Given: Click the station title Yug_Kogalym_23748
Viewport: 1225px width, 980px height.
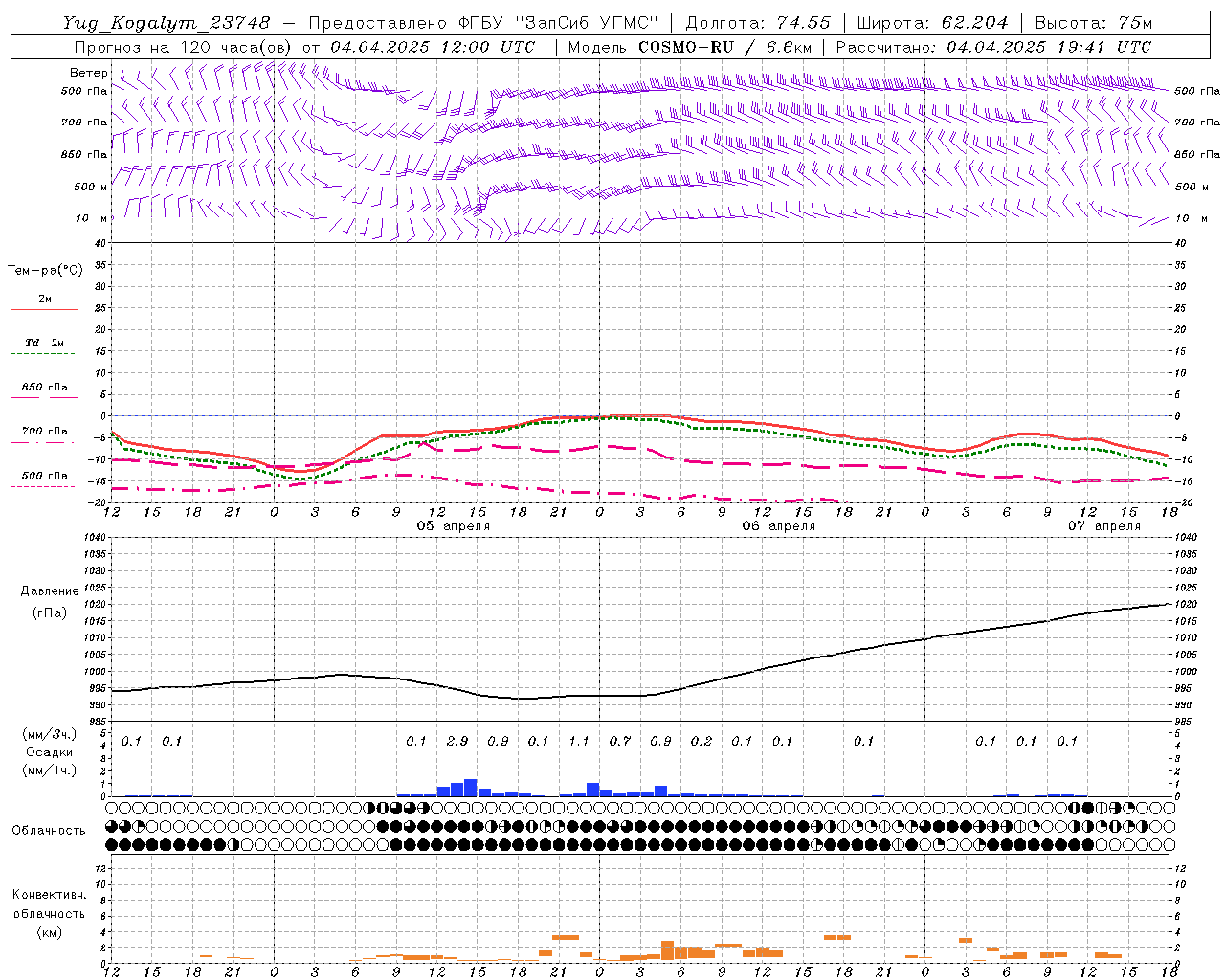Looking at the screenshot, I should click(x=167, y=23).
